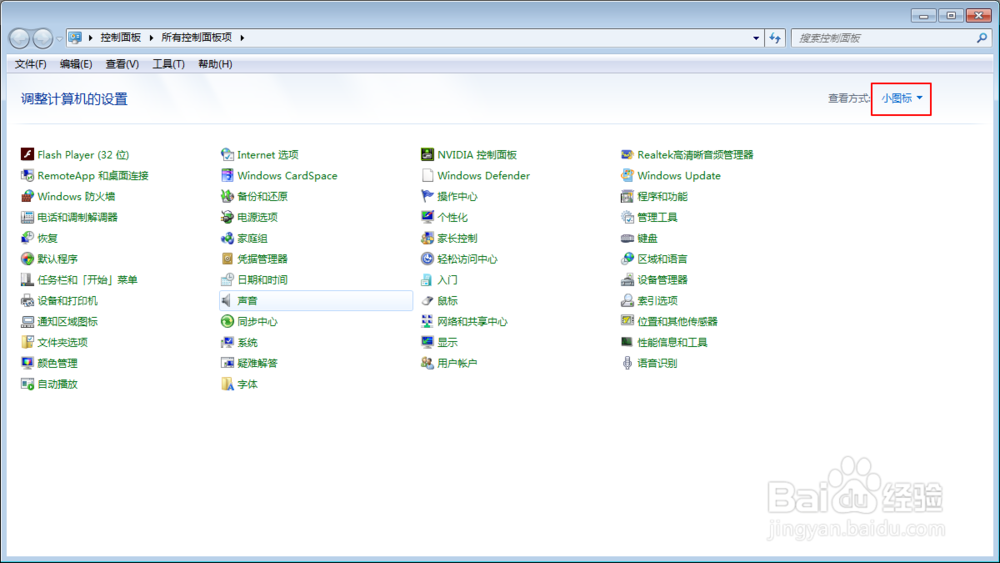Open the 通知区域图标 link
Viewport: 1000px width, 563px height.
(x=67, y=321)
